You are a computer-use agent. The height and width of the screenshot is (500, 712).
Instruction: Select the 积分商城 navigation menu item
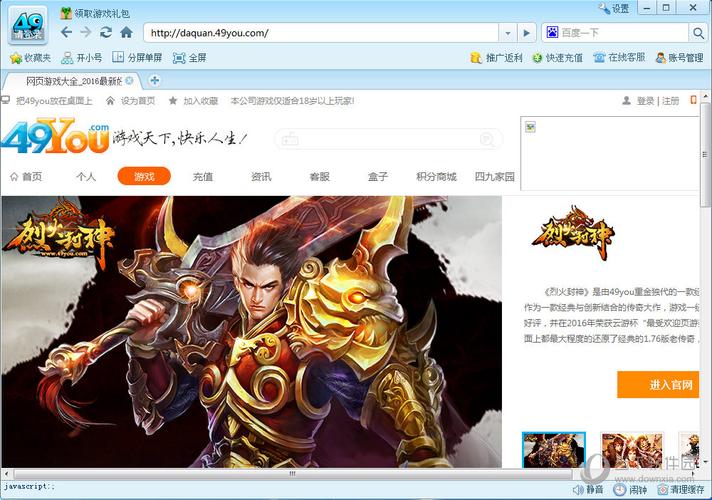click(436, 176)
